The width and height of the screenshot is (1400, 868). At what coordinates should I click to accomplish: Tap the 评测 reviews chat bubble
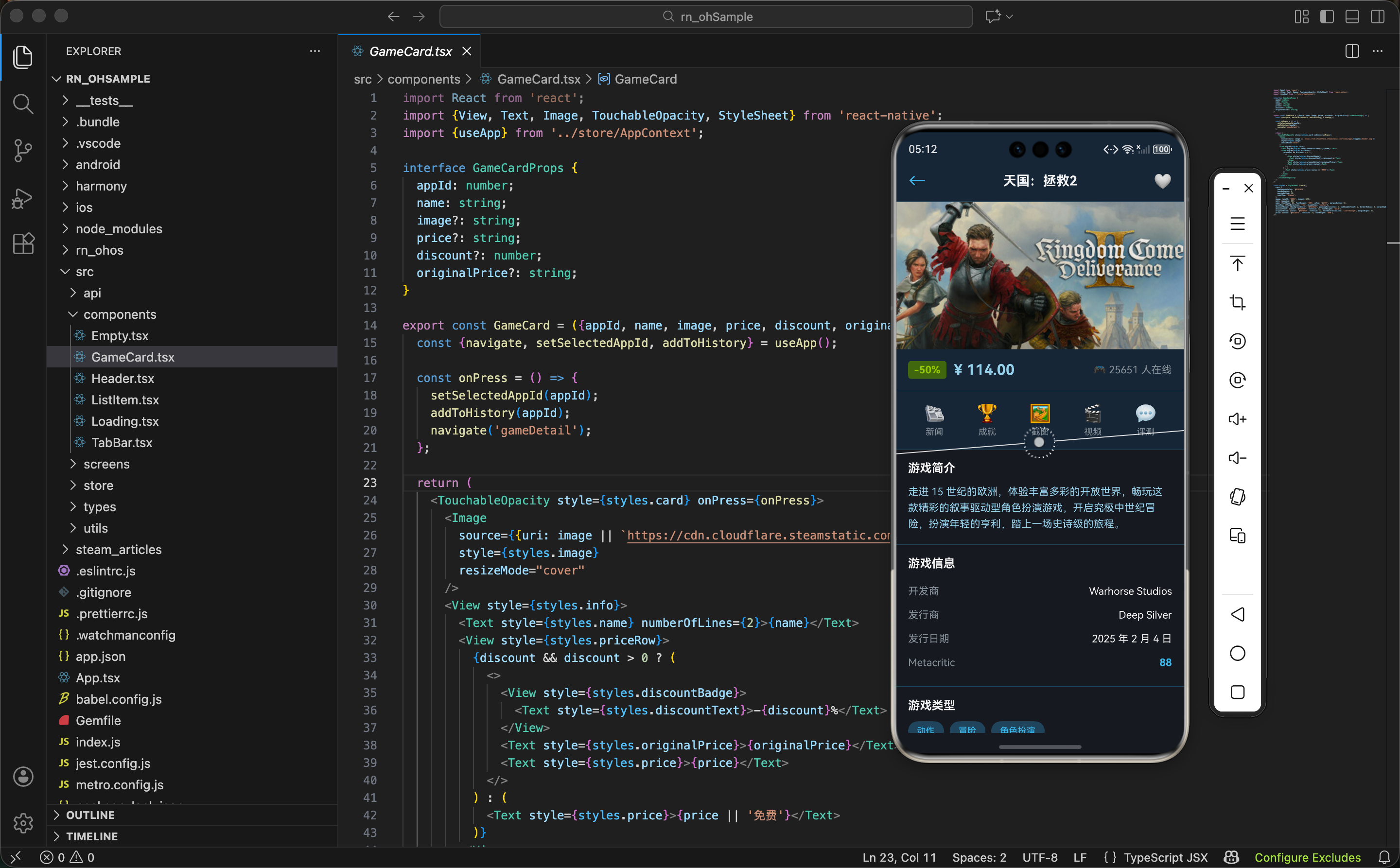1145,419
